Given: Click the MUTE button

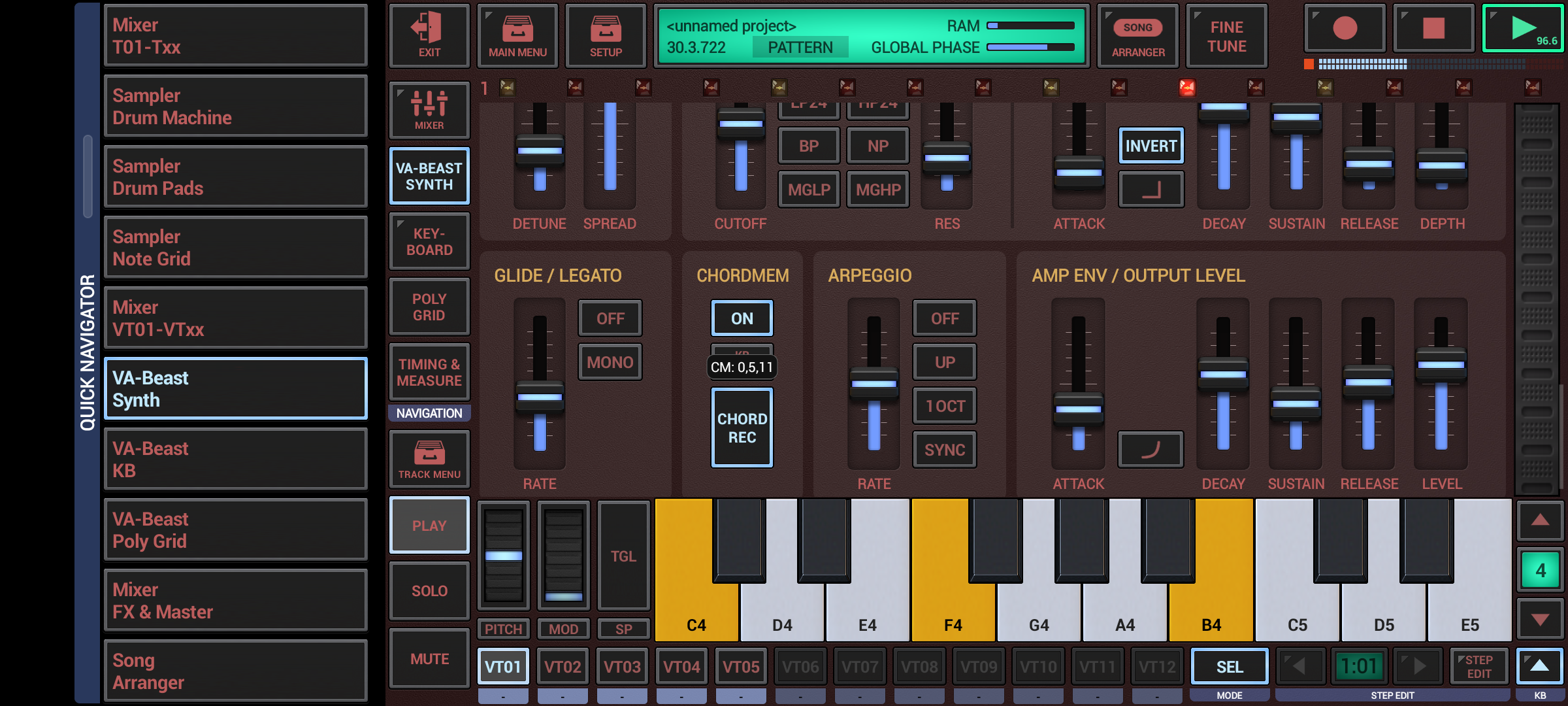Looking at the screenshot, I should [x=429, y=659].
